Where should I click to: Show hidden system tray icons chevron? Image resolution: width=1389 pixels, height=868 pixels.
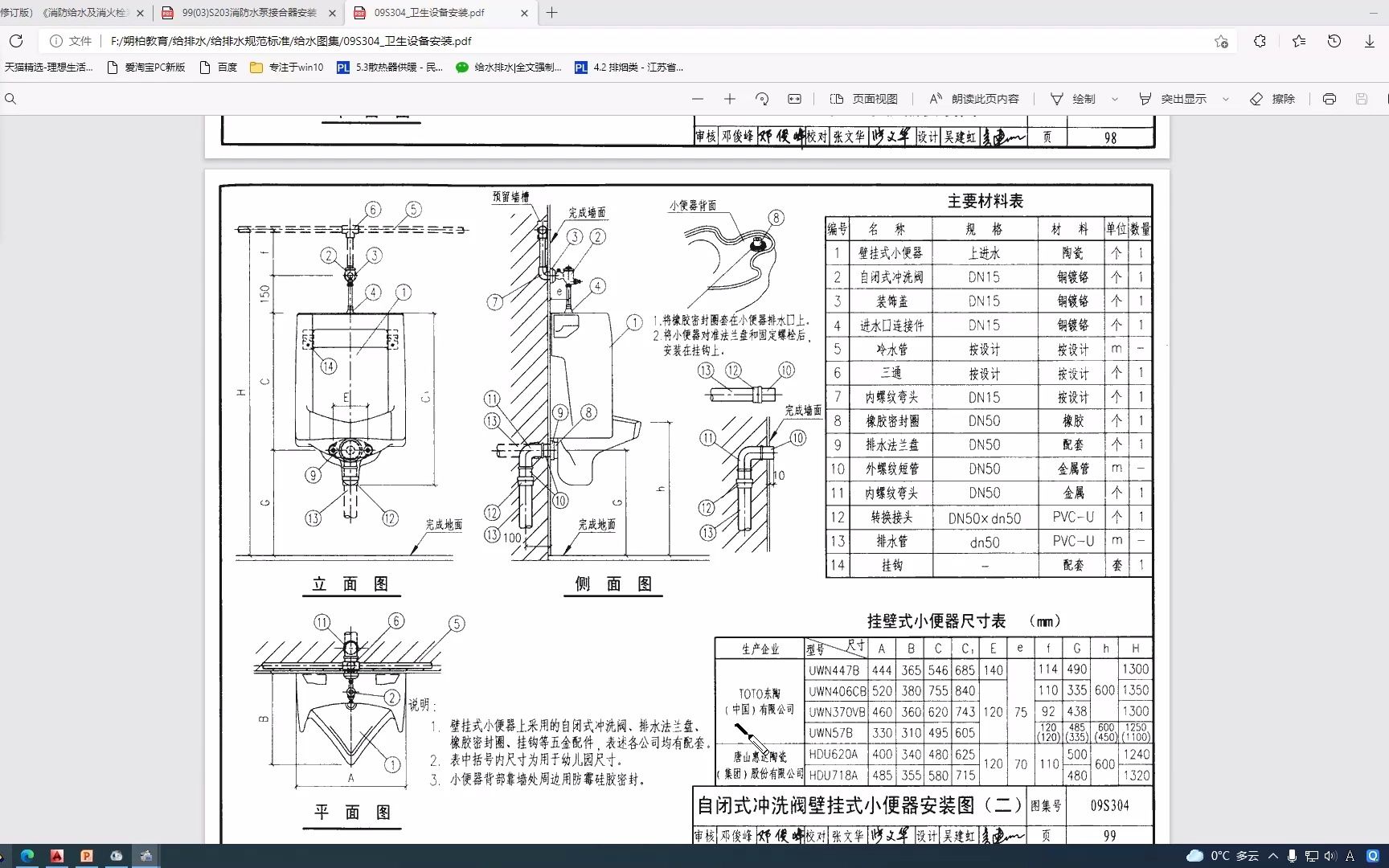(x=1273, y=856)
